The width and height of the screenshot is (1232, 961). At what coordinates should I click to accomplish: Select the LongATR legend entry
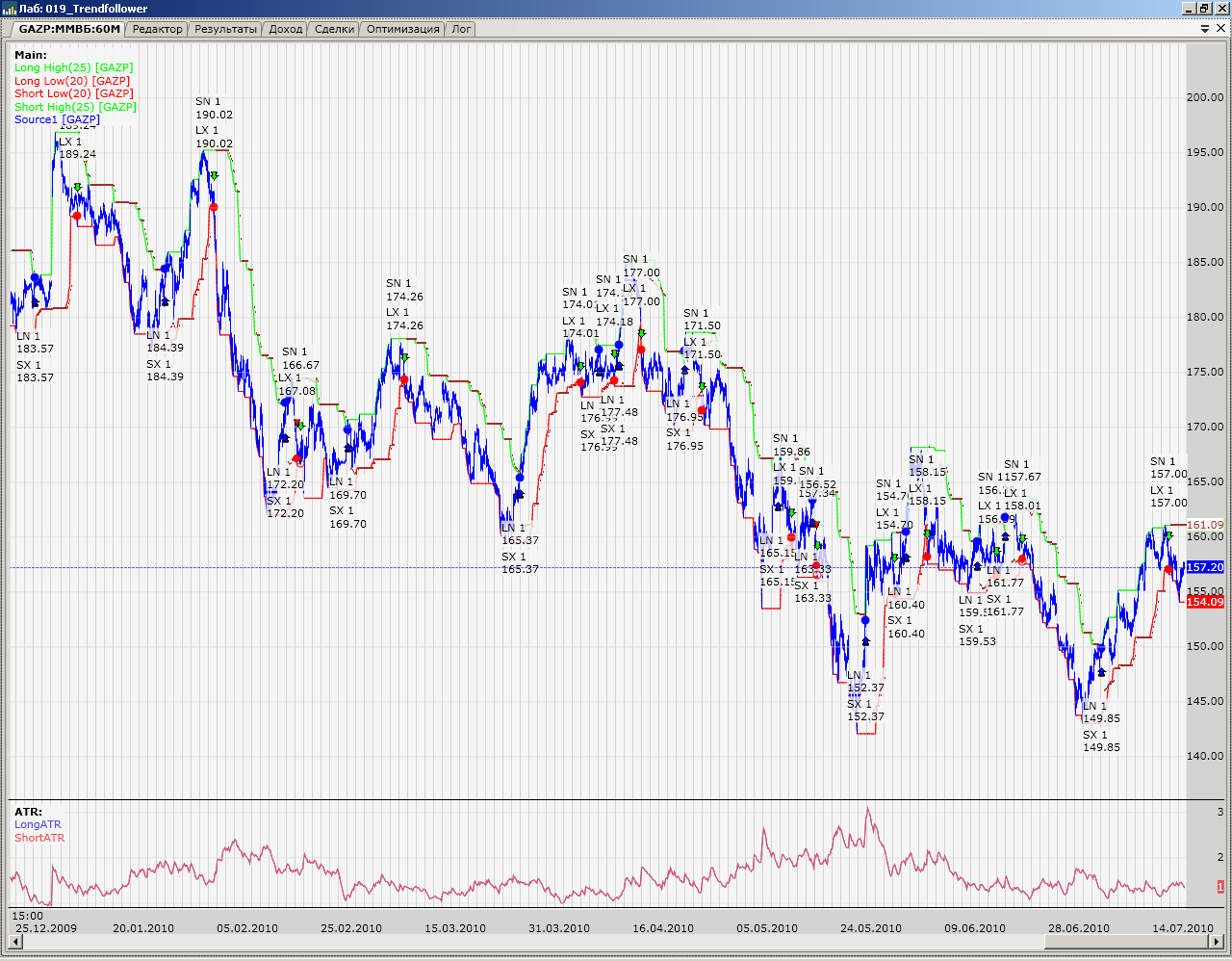click(x=38, y=824)
